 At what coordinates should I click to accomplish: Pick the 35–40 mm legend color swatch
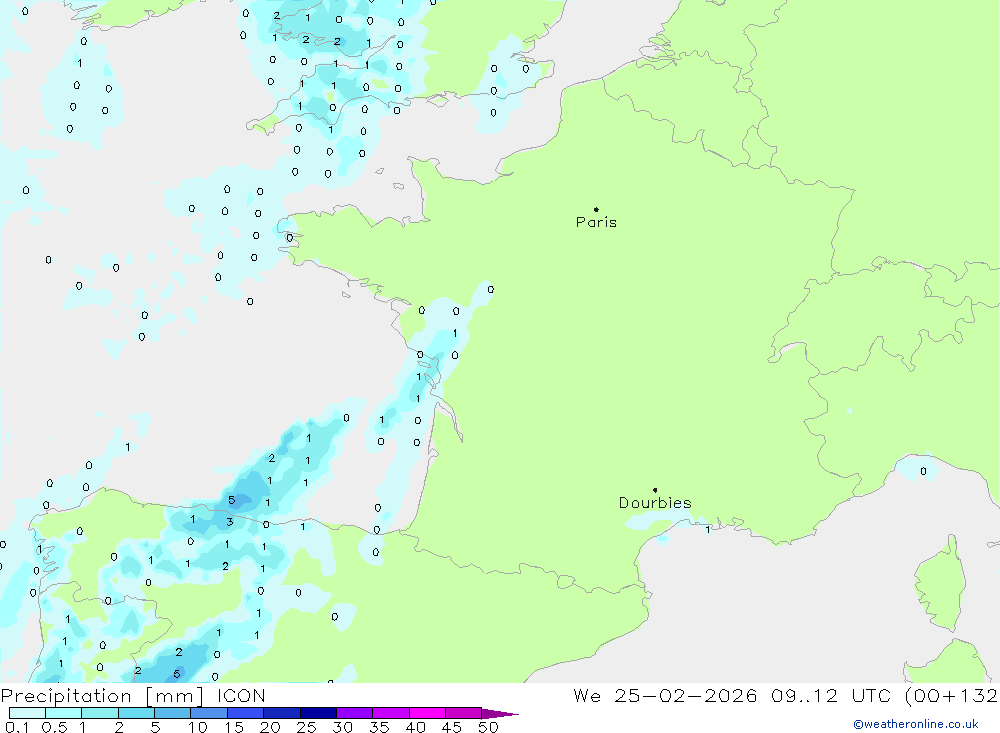coord(391,713)
